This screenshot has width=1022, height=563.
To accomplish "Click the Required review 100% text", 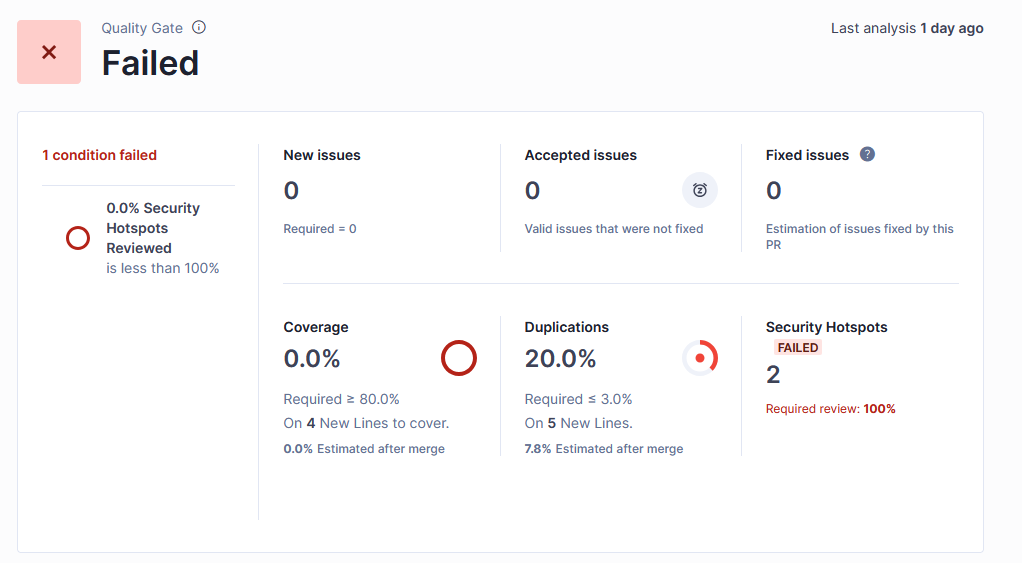I will [830, 409].
